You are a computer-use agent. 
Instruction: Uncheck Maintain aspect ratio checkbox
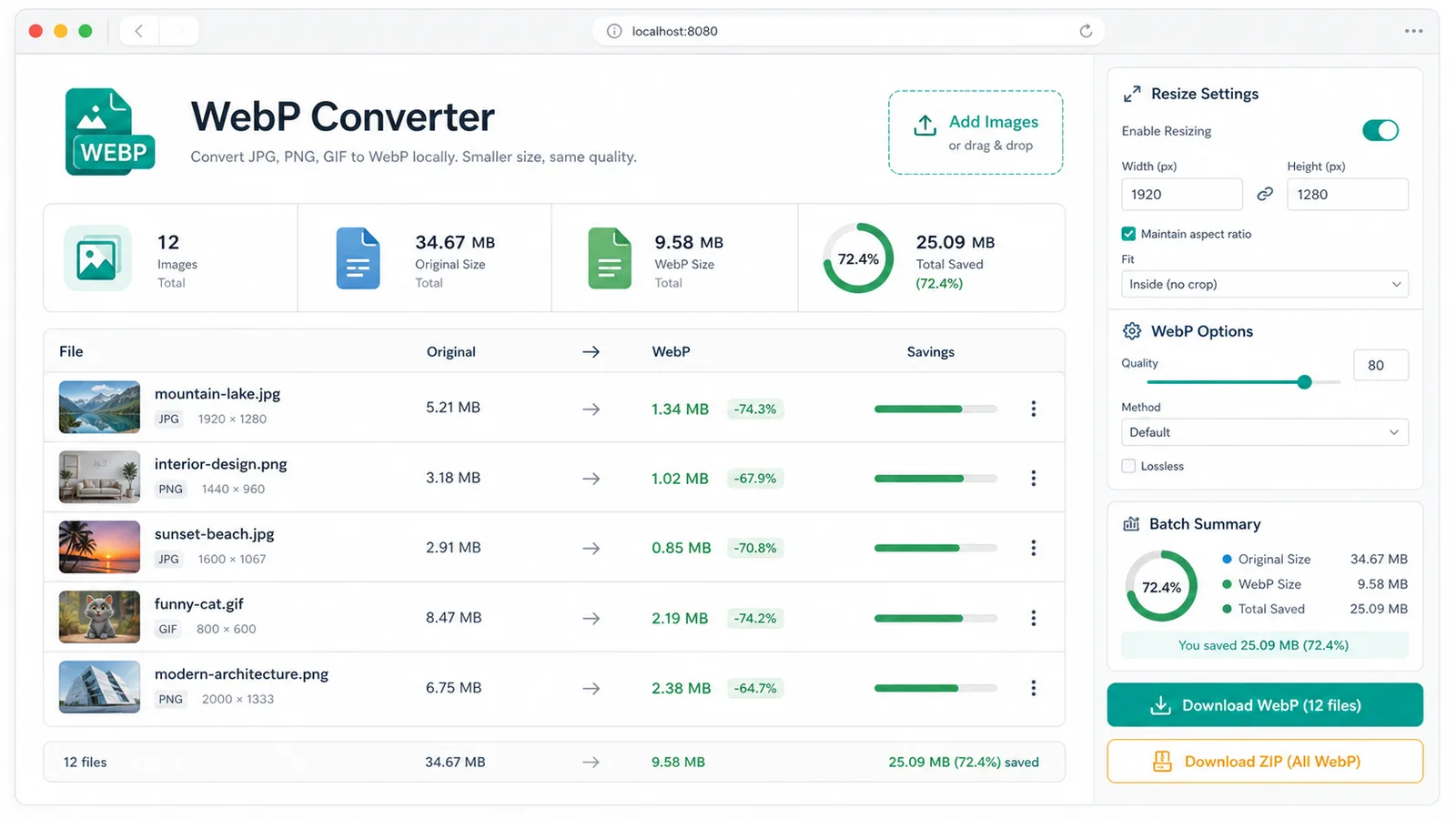pyautogui.click(x=1128, y=234)
